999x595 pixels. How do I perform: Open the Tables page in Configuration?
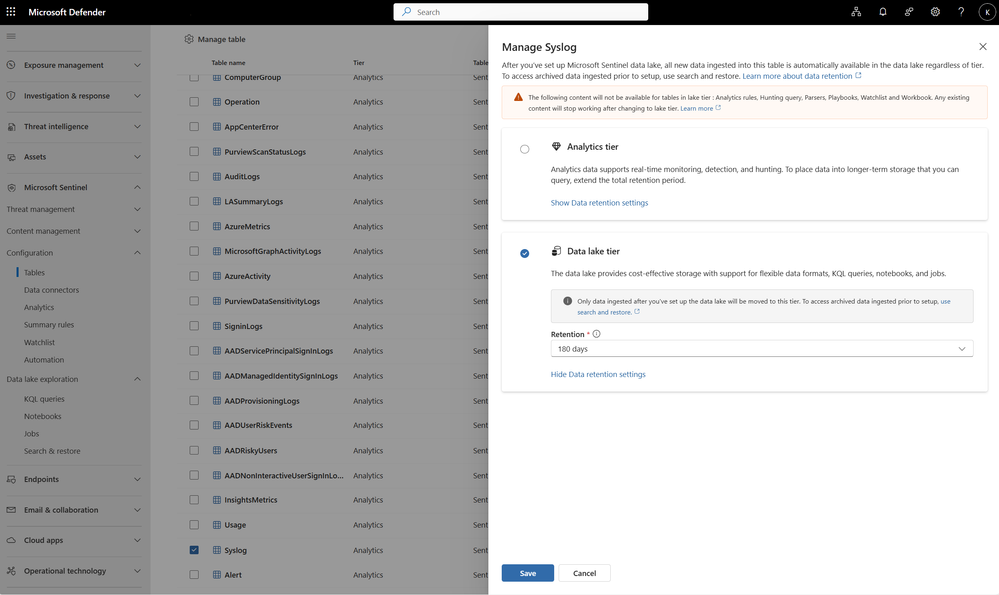[x=34, y=273]
